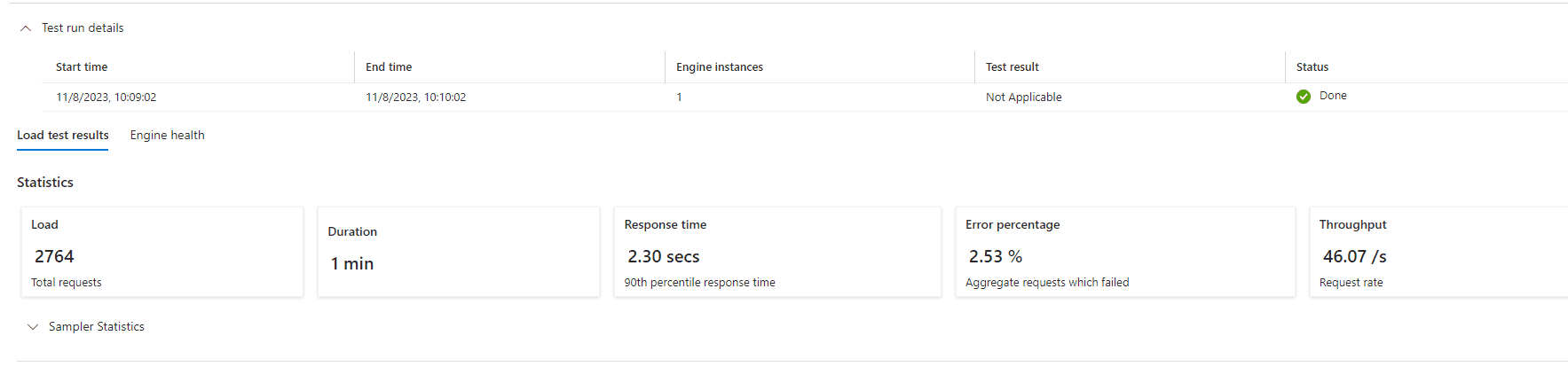This screenshot has height=367, width=1568.
Task: Select the Error percentage statistics card
Action: (x=1125, y=253)
